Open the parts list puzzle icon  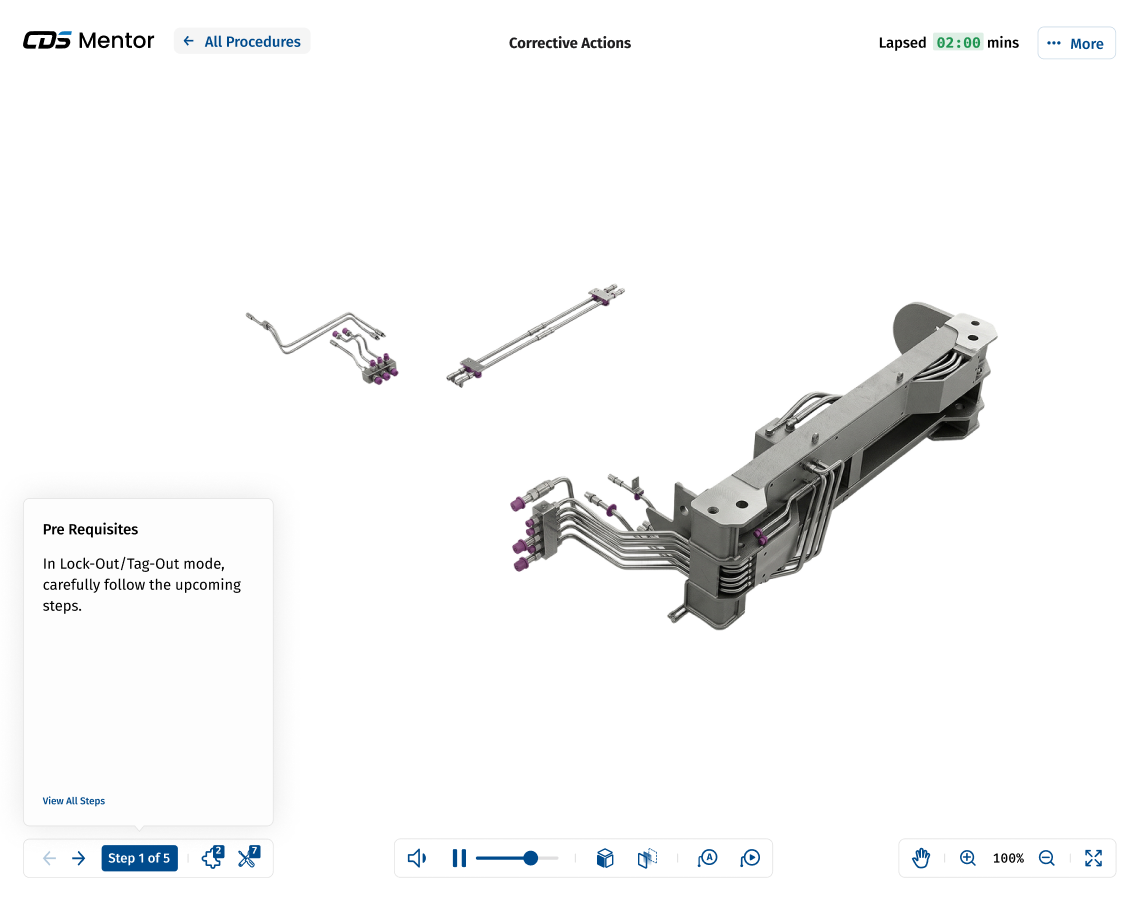(x=212, y=858)
